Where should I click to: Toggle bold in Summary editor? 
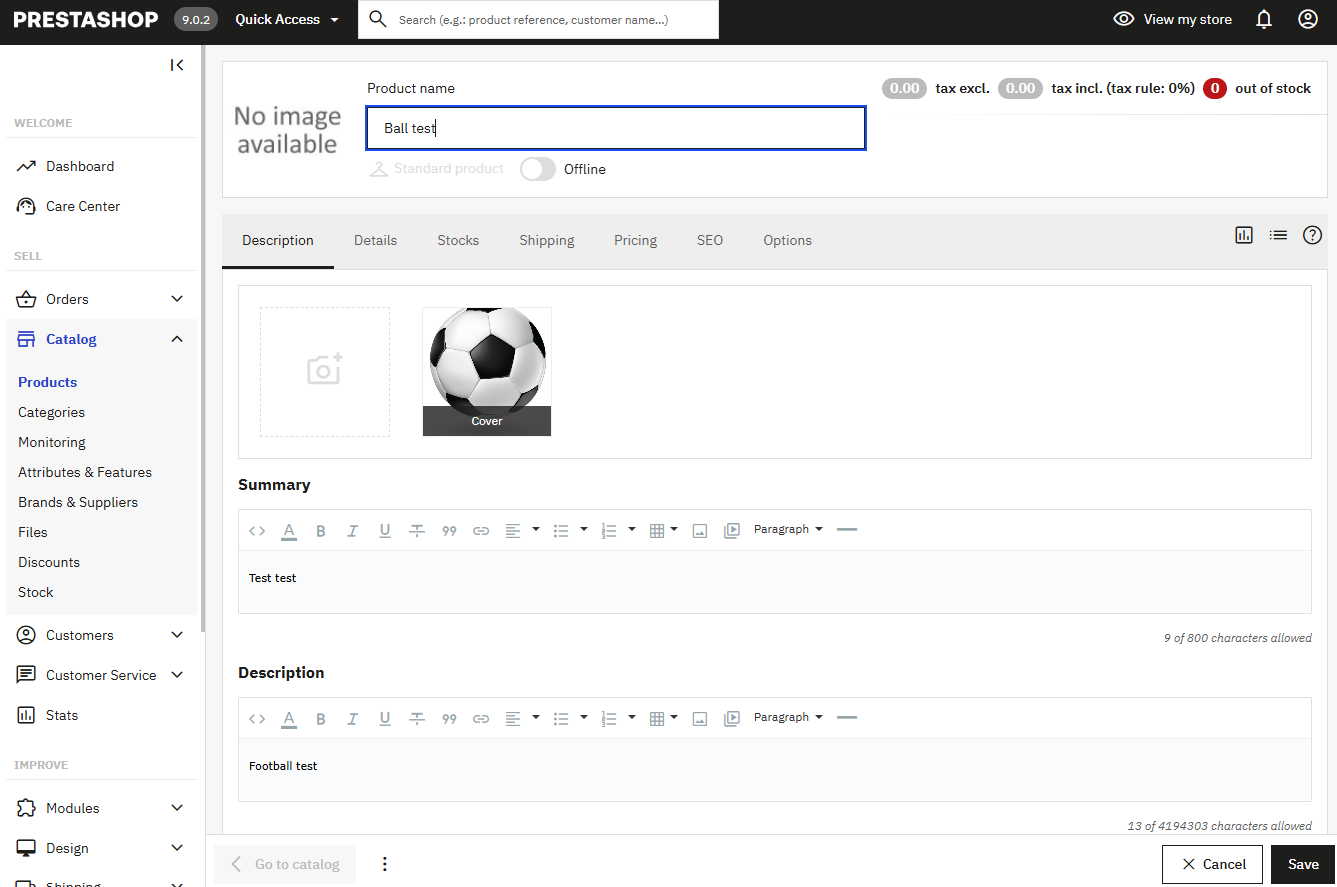pyautogui.click(x=321, y=531)
